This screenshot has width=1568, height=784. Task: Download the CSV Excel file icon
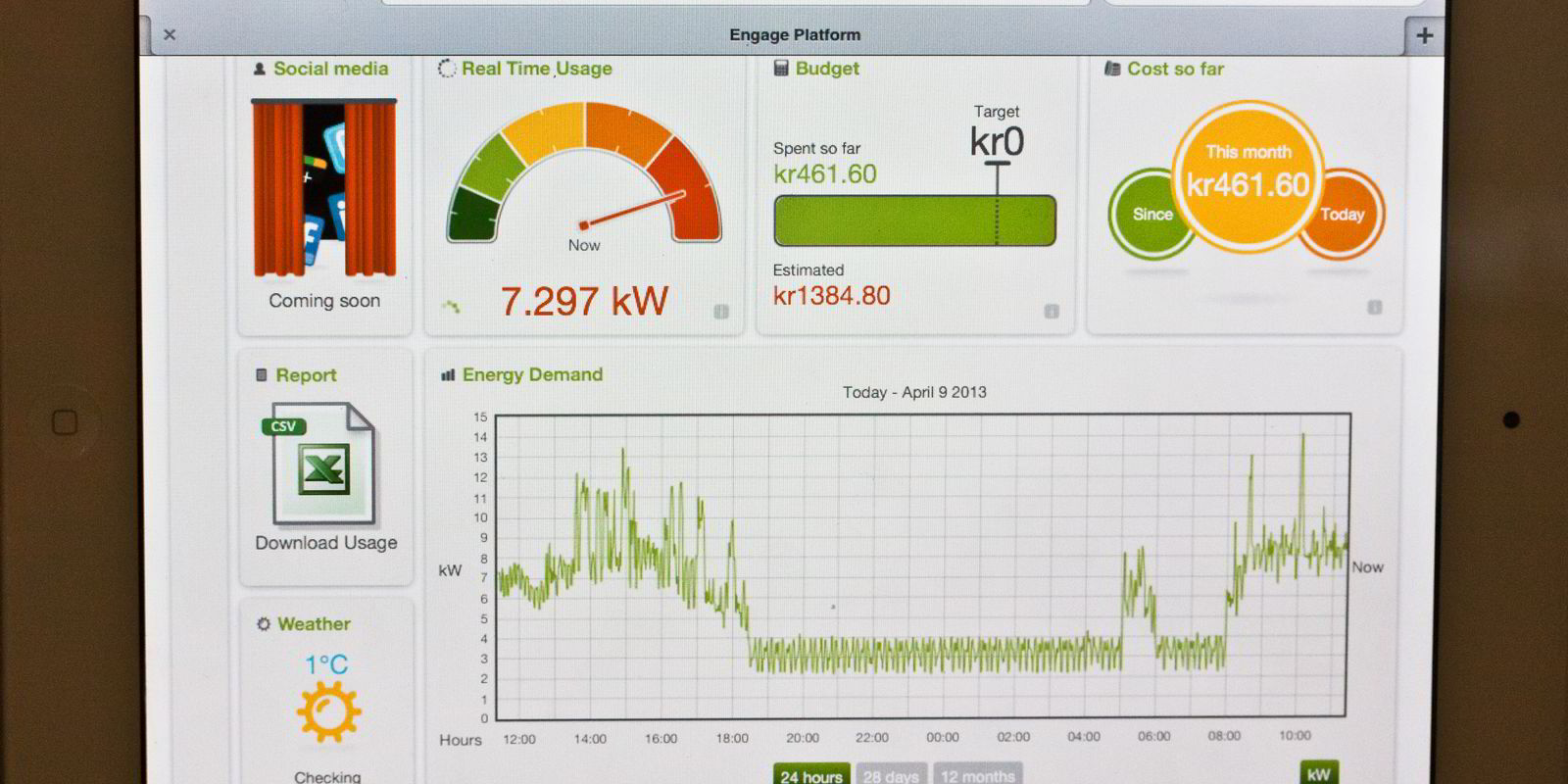pyautogui.click(x=319, y=464)
